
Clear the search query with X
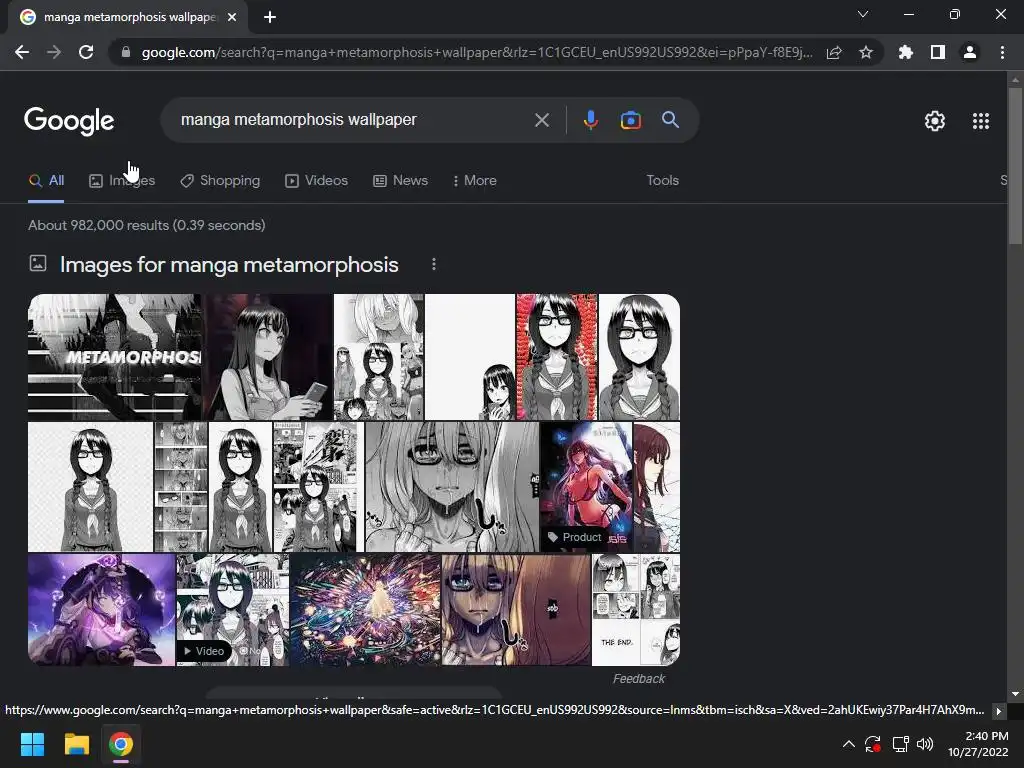point(541,120)
